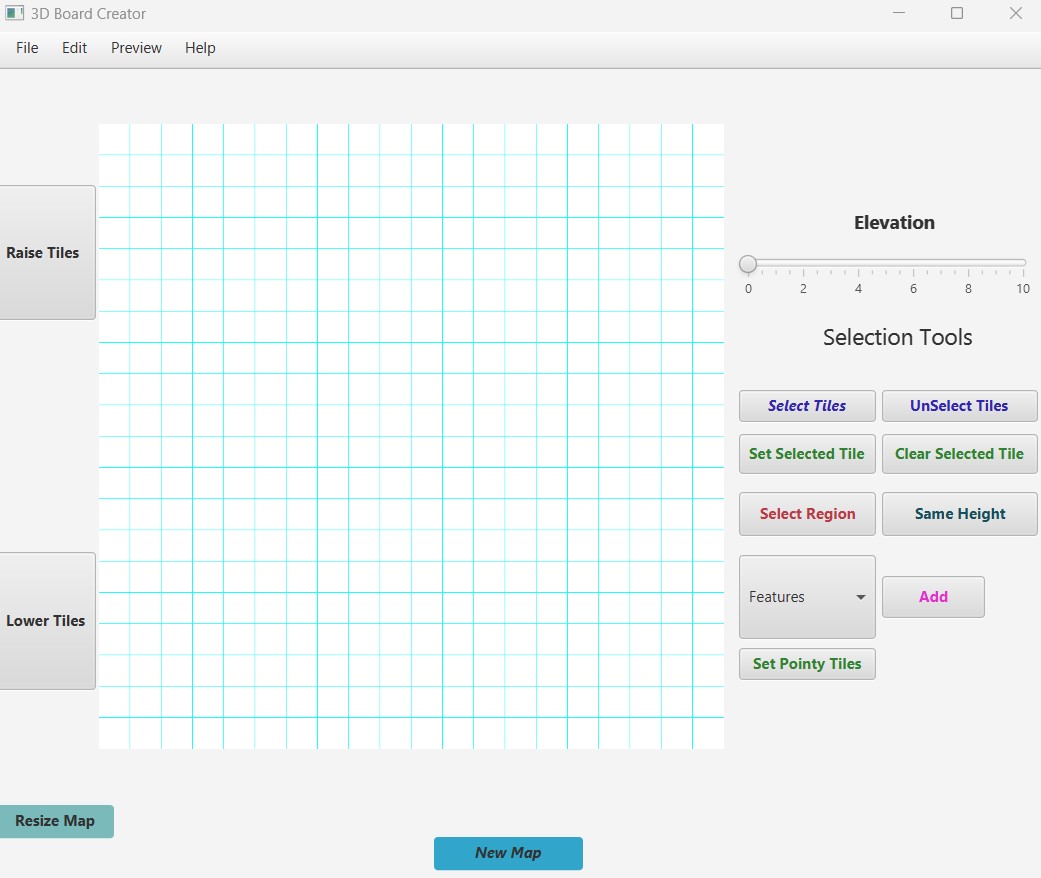Screen dimensions: 1041x878
Task: Activate the UnSelect Tiles tool
Action: click(959, 406)
